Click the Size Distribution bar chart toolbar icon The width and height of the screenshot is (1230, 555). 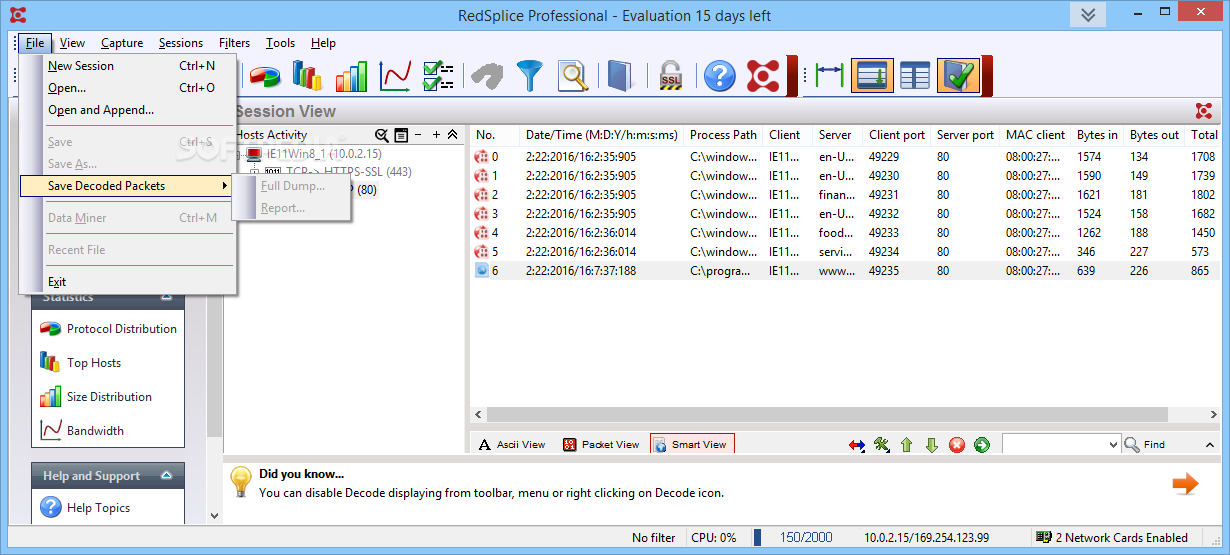coord(351,76)
